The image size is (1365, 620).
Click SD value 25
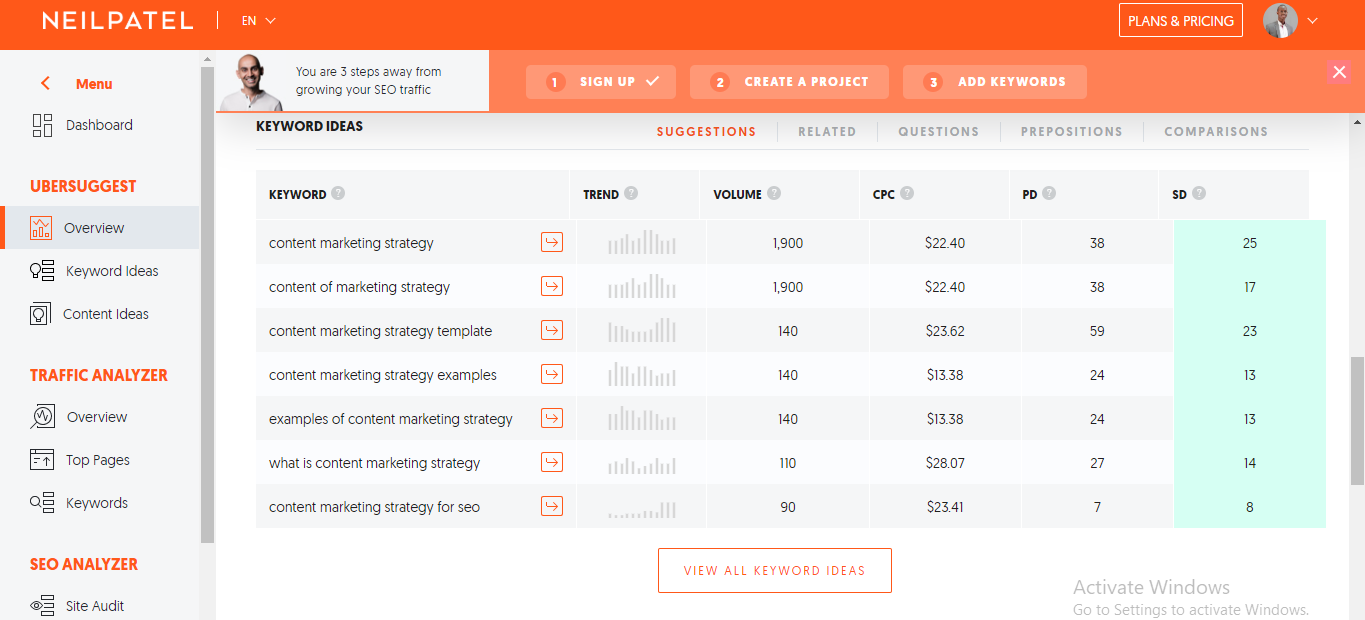1250,243
